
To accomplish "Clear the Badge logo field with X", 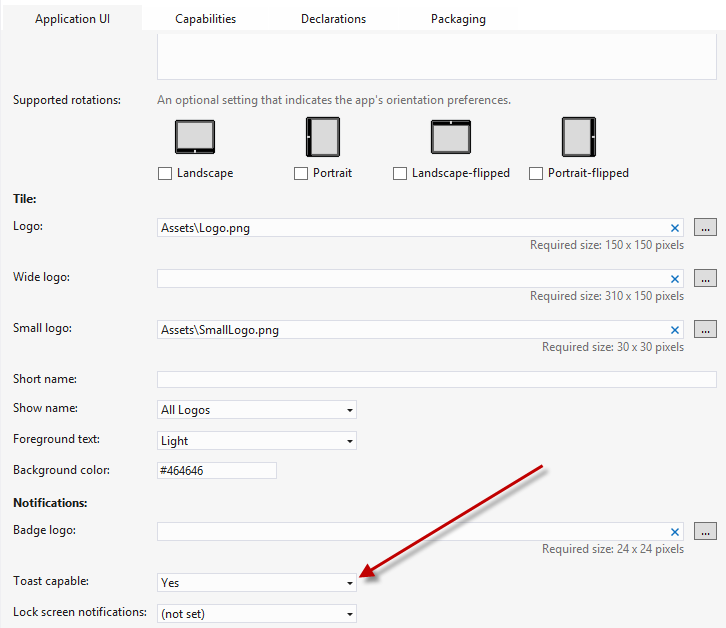I will (x=675, y=532).
